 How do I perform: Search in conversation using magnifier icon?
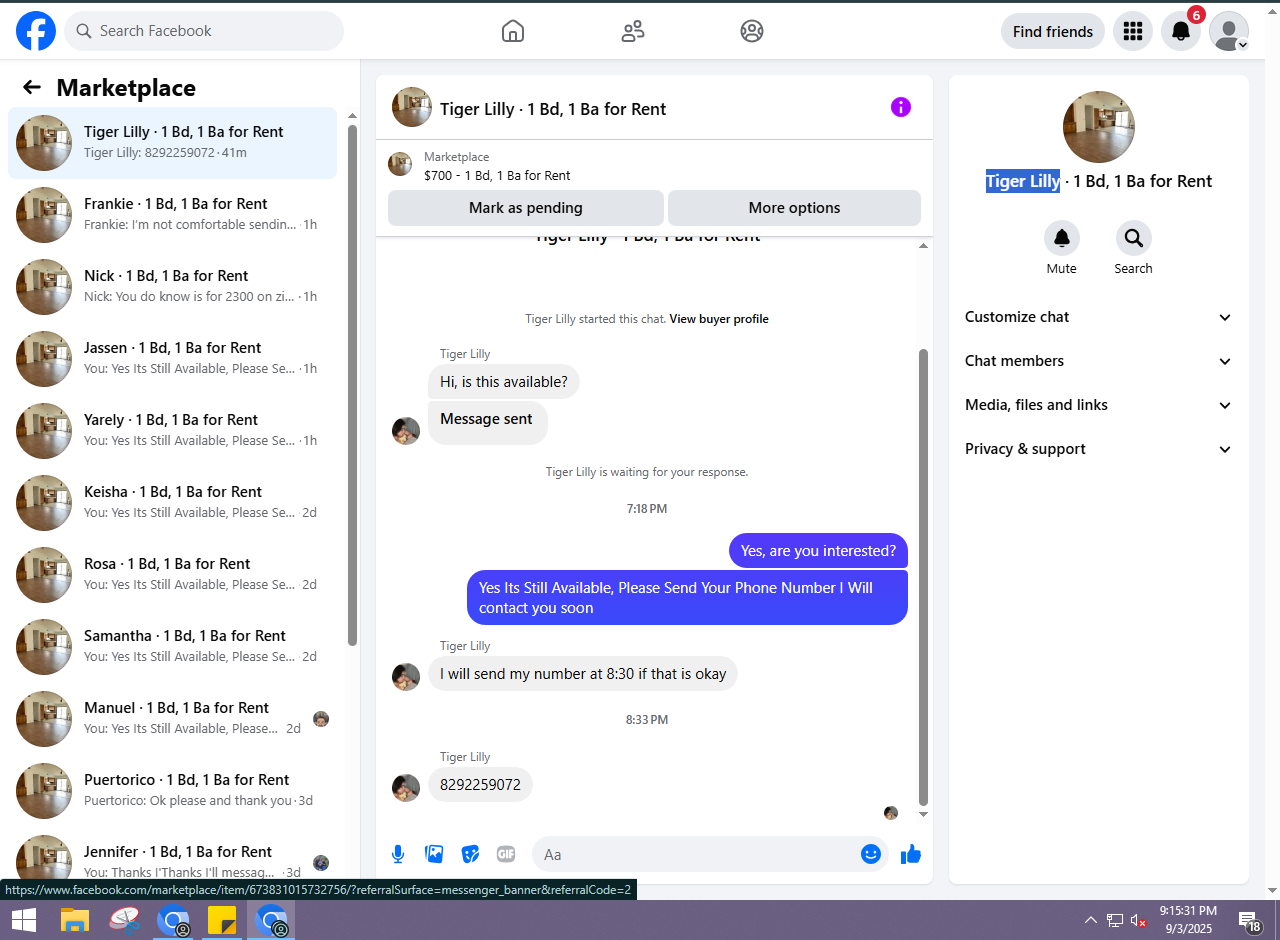tap(1134, 238)
